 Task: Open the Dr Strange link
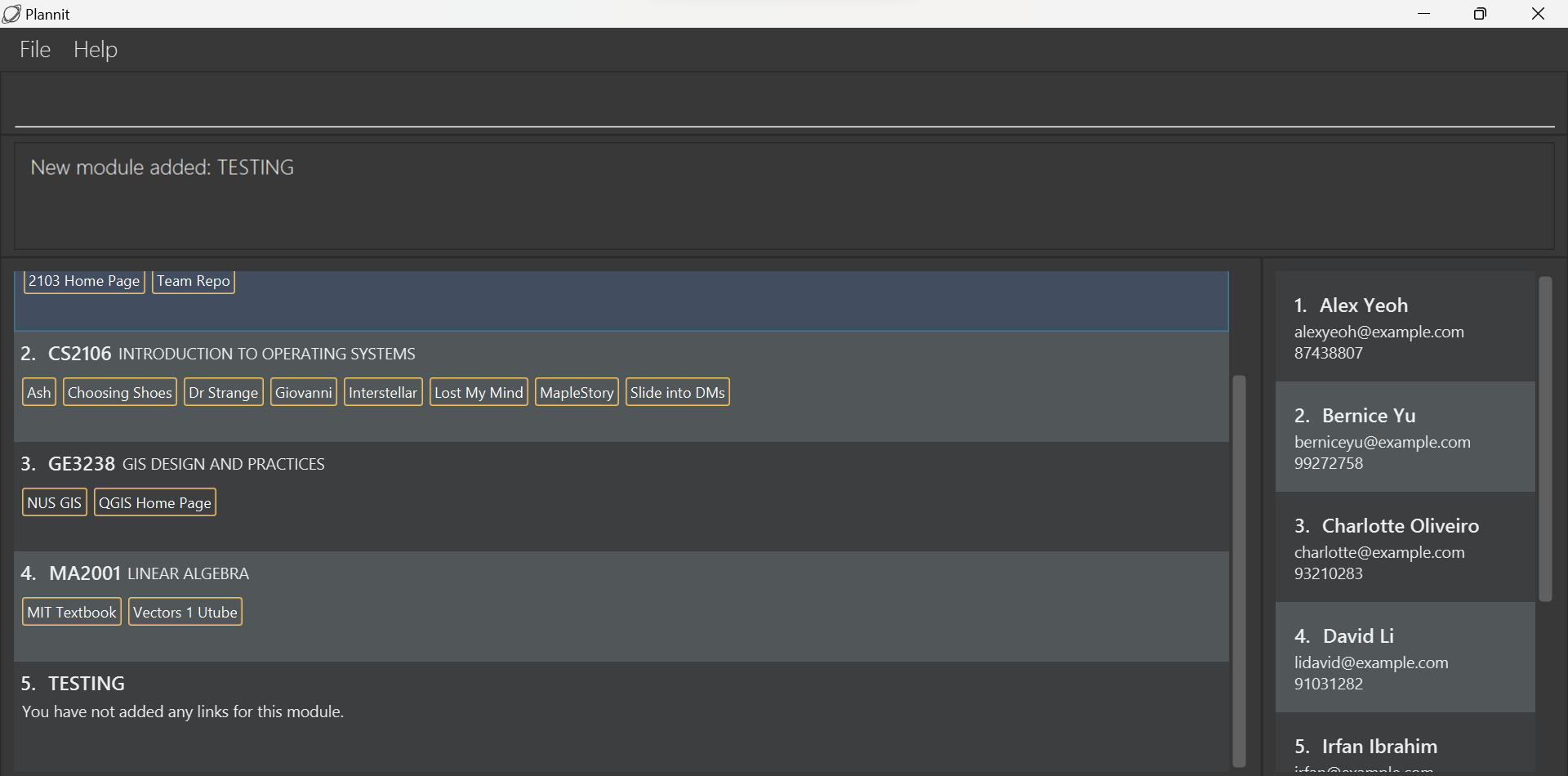tap(224, 392)
